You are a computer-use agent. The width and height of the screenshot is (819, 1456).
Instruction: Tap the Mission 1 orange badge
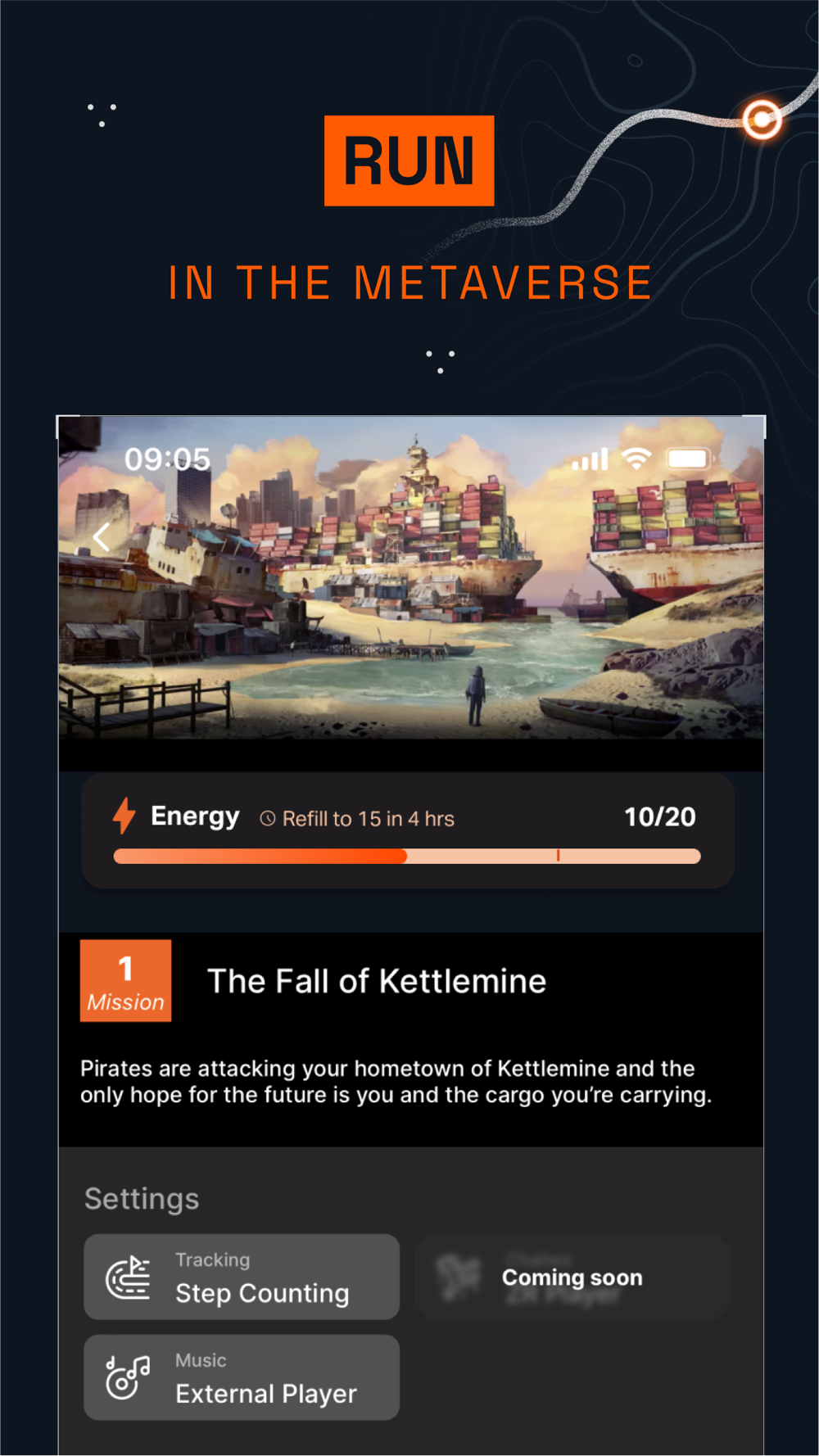tap(125, 980)
